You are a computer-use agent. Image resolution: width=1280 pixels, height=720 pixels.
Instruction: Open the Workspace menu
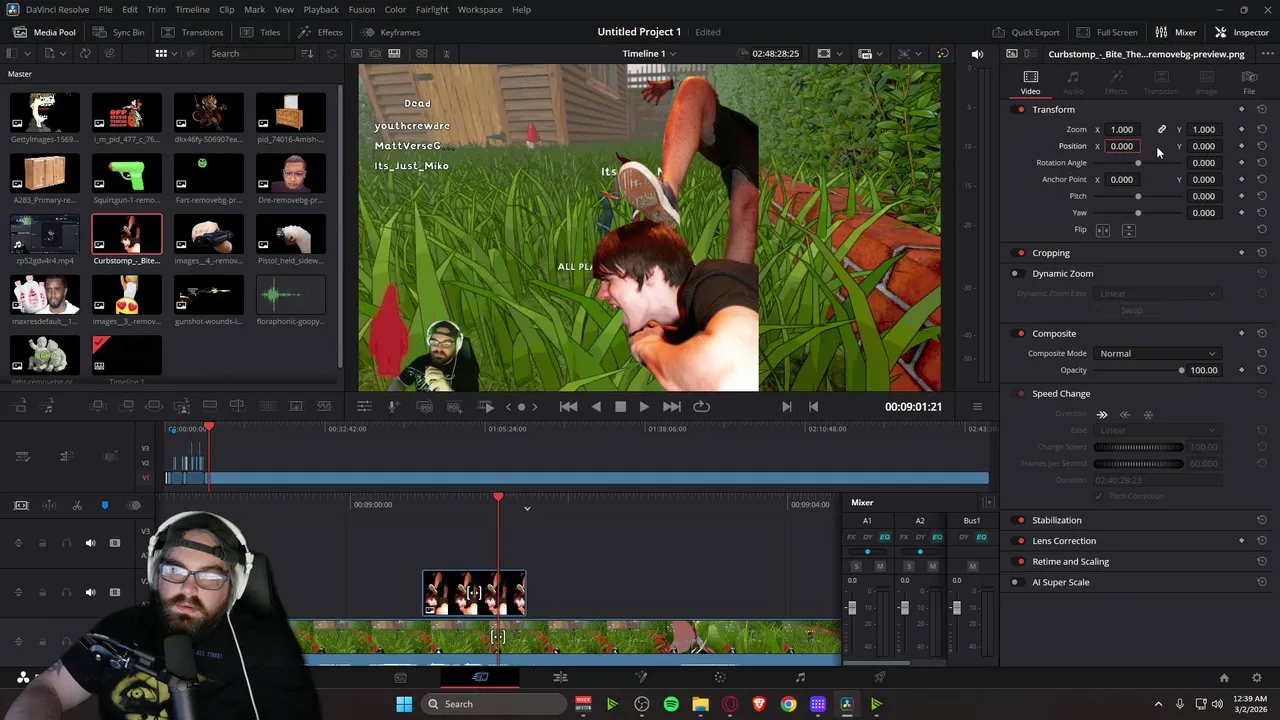coord(480,9)
